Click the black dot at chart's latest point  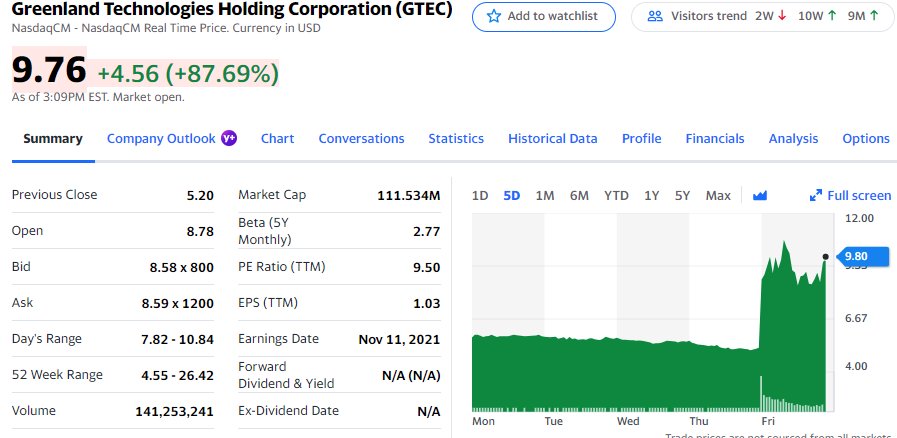[x=825, y=257]
